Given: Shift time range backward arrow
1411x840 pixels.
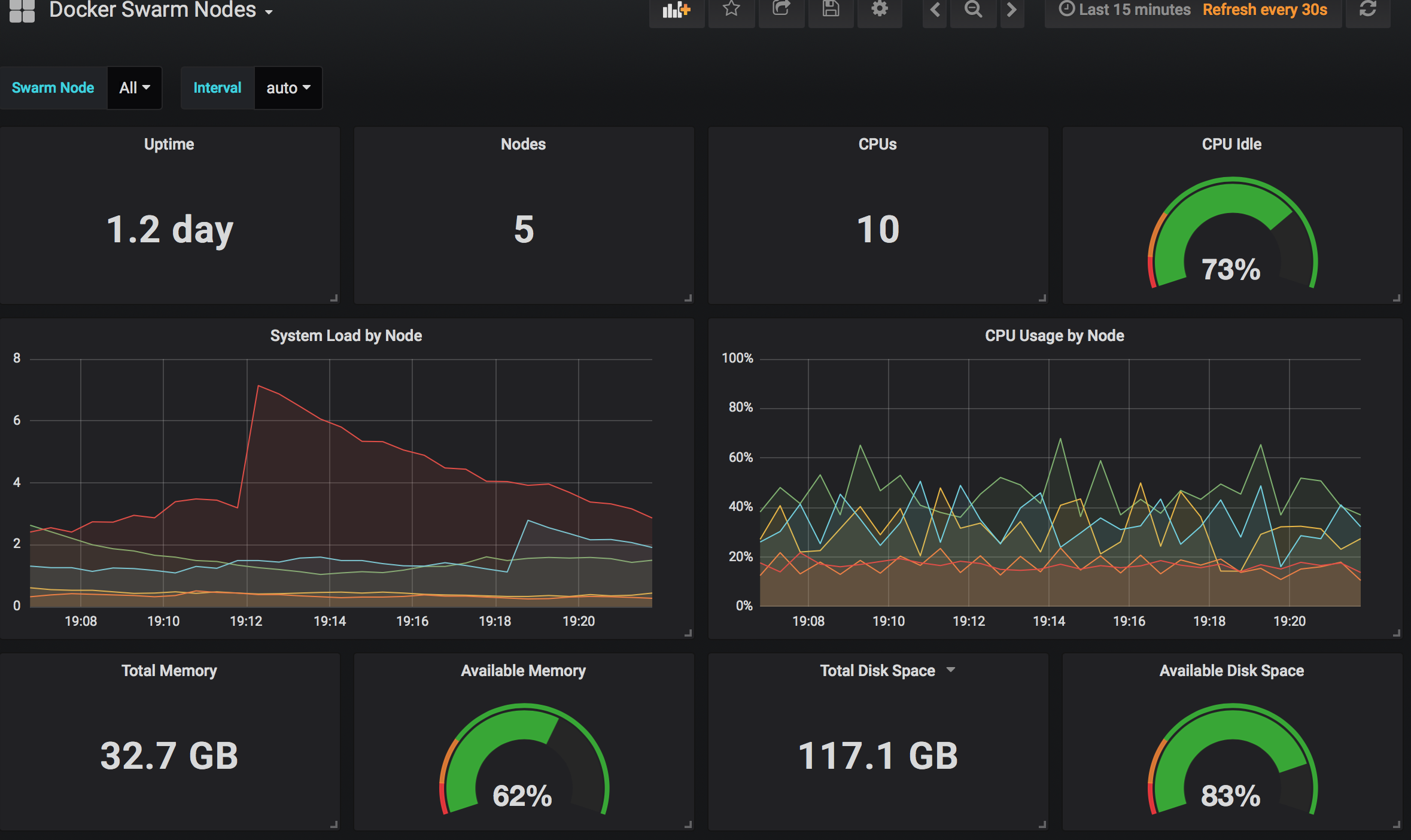Looking at the screenshot, I should coord(935,10).
